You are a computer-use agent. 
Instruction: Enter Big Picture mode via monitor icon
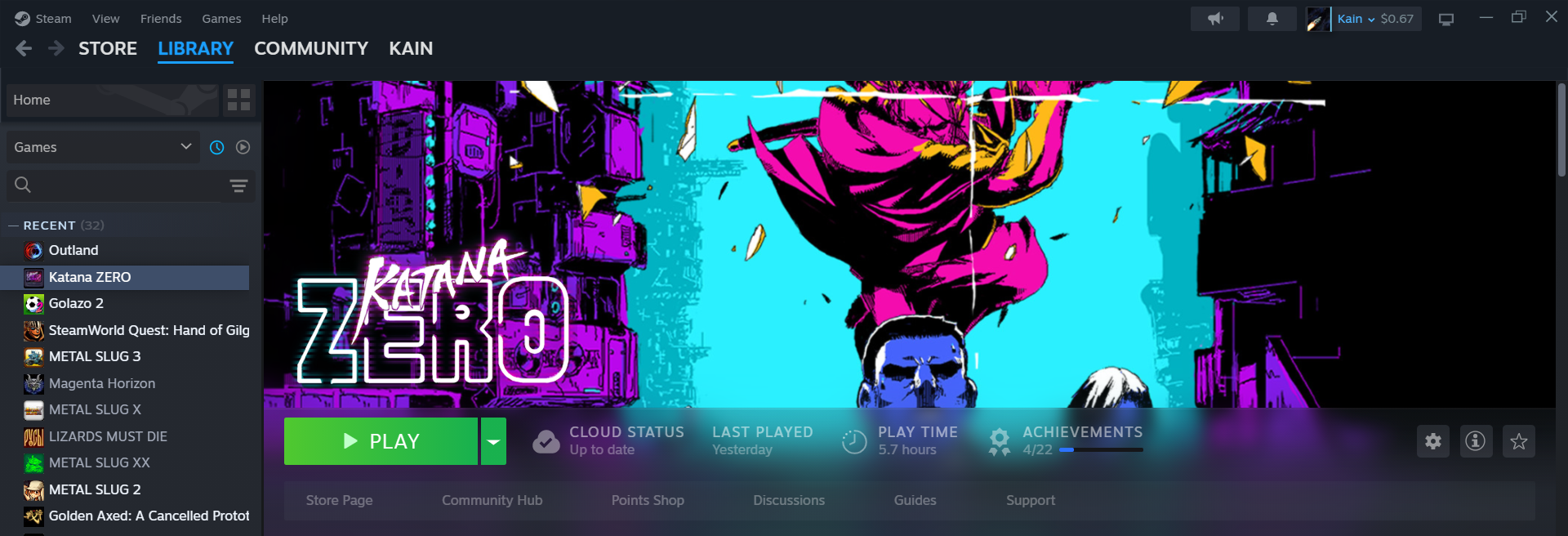[1446, 19]
